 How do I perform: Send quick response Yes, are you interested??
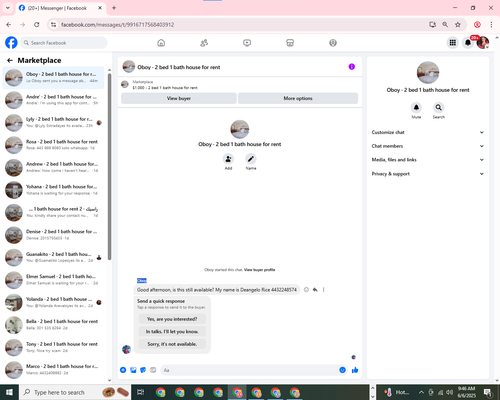click(x=172, y=319)
